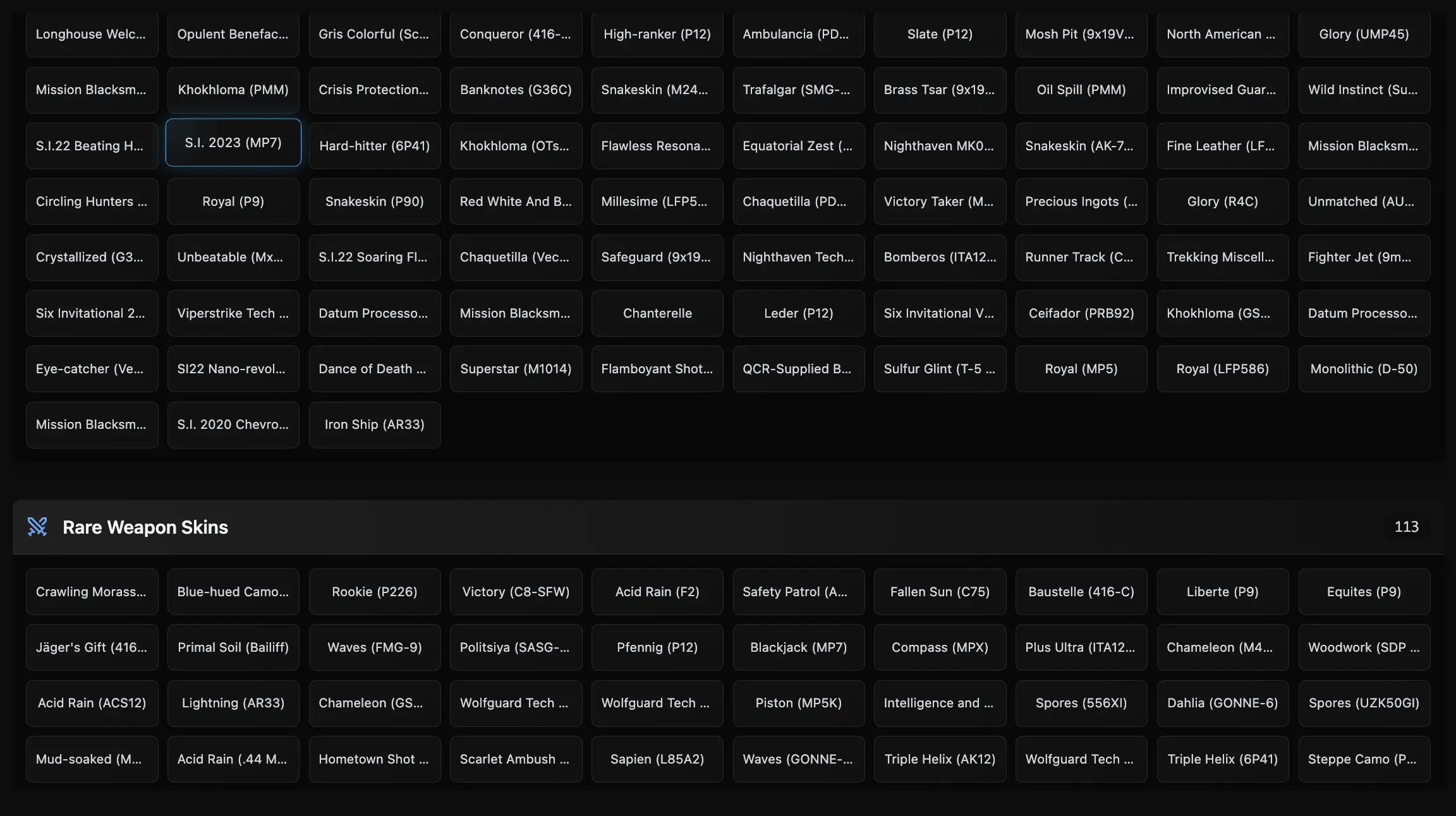Click the Glory (UMP45) skin tile
The width and height of the screenshot is (1456, 816).
click(x=1364, y=34)
